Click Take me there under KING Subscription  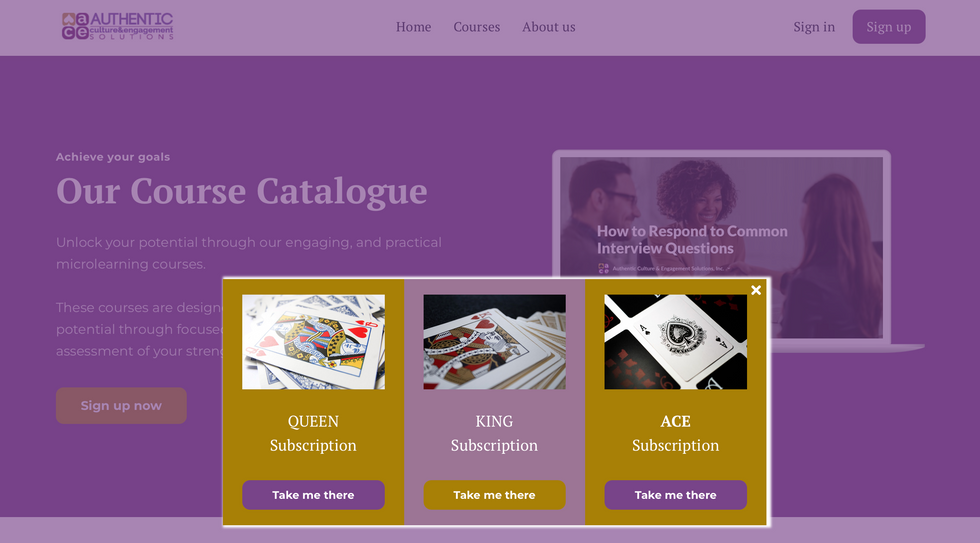pos(494,495)
